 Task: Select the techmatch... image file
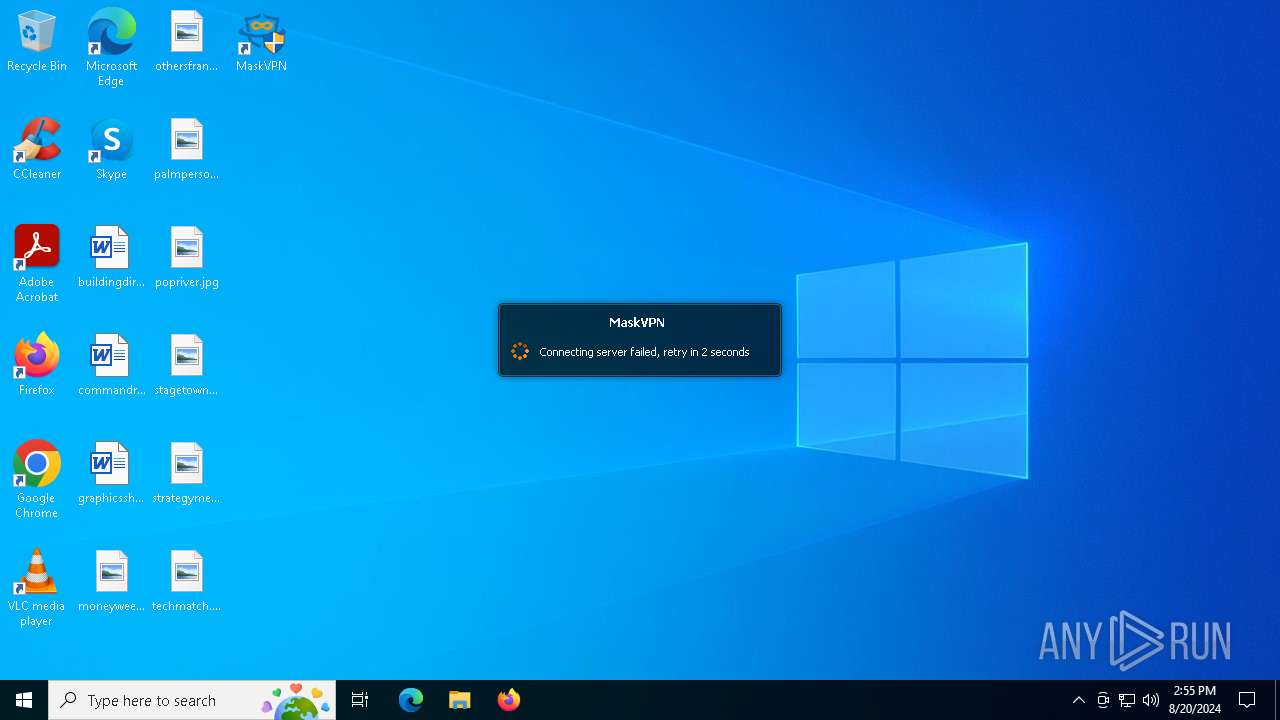[x=186, y=582]
